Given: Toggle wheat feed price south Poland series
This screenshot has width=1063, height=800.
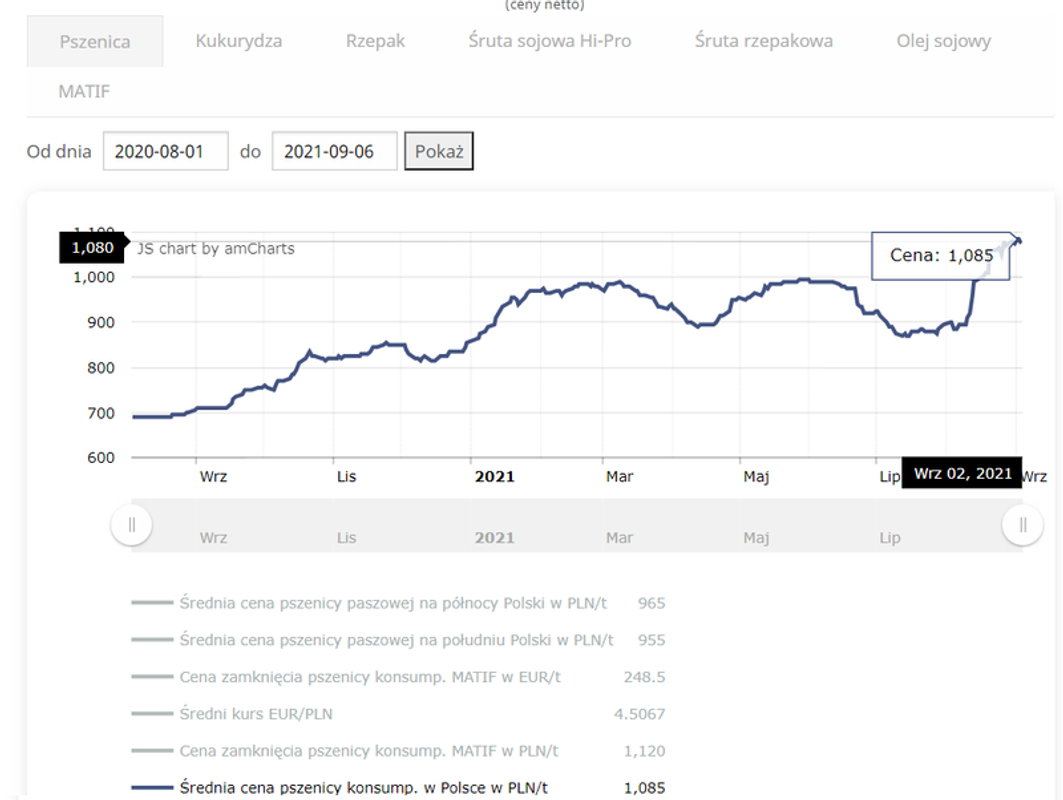Looking at the screenshot, I should point(399,639).
